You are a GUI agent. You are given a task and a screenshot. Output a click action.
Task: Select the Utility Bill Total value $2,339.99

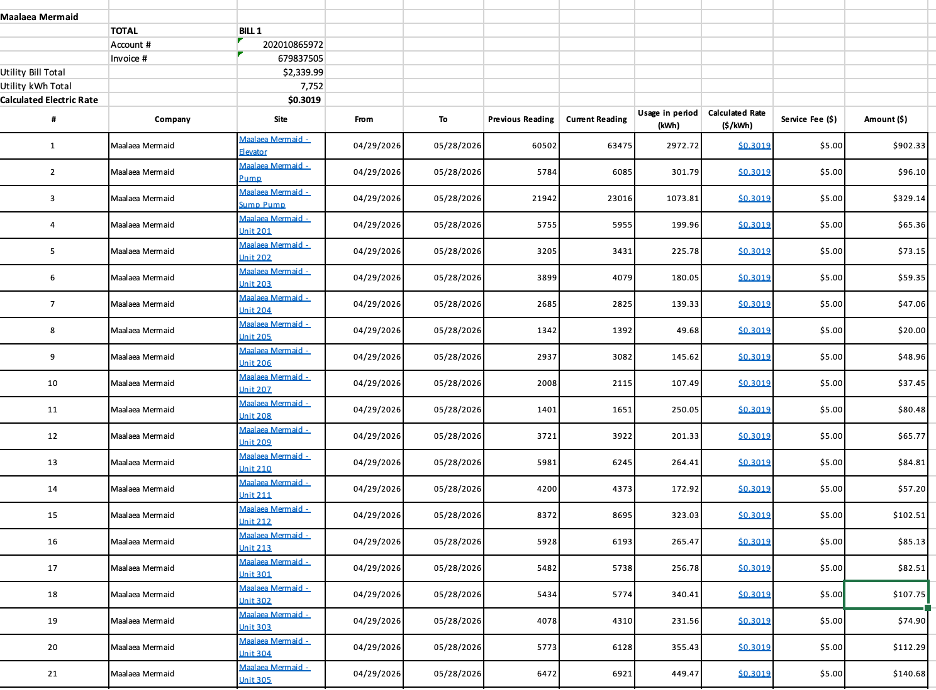281,72
